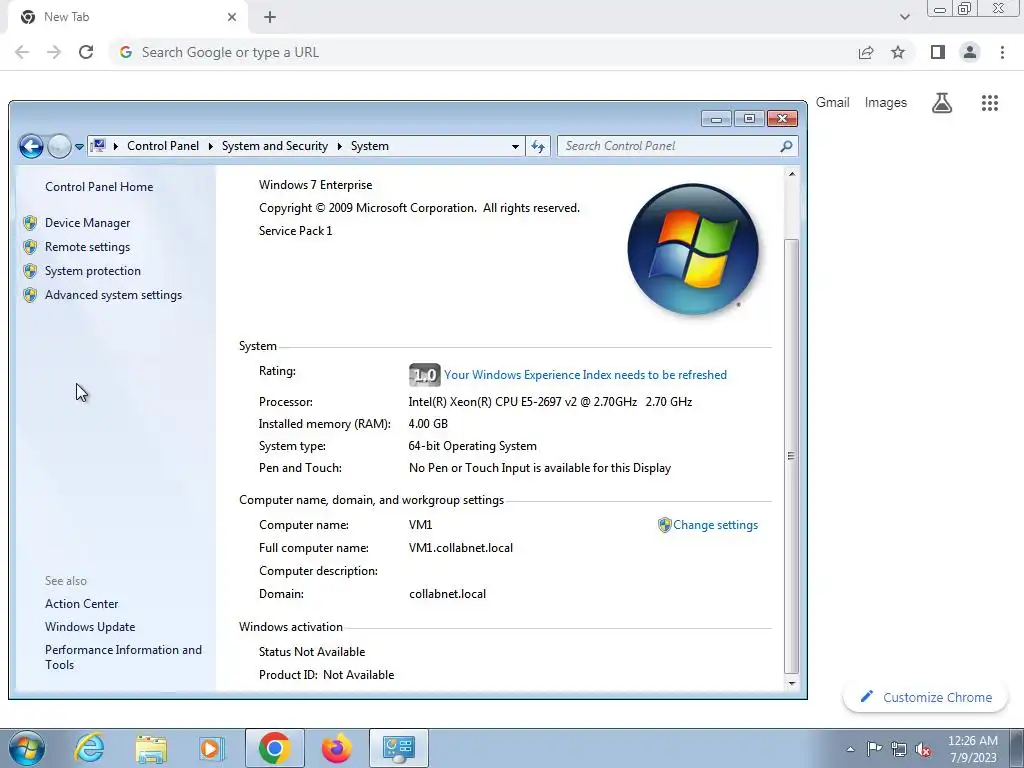Click the vertical scrollbar thumb
The image size is (1024, 768).
coord(792,456)
